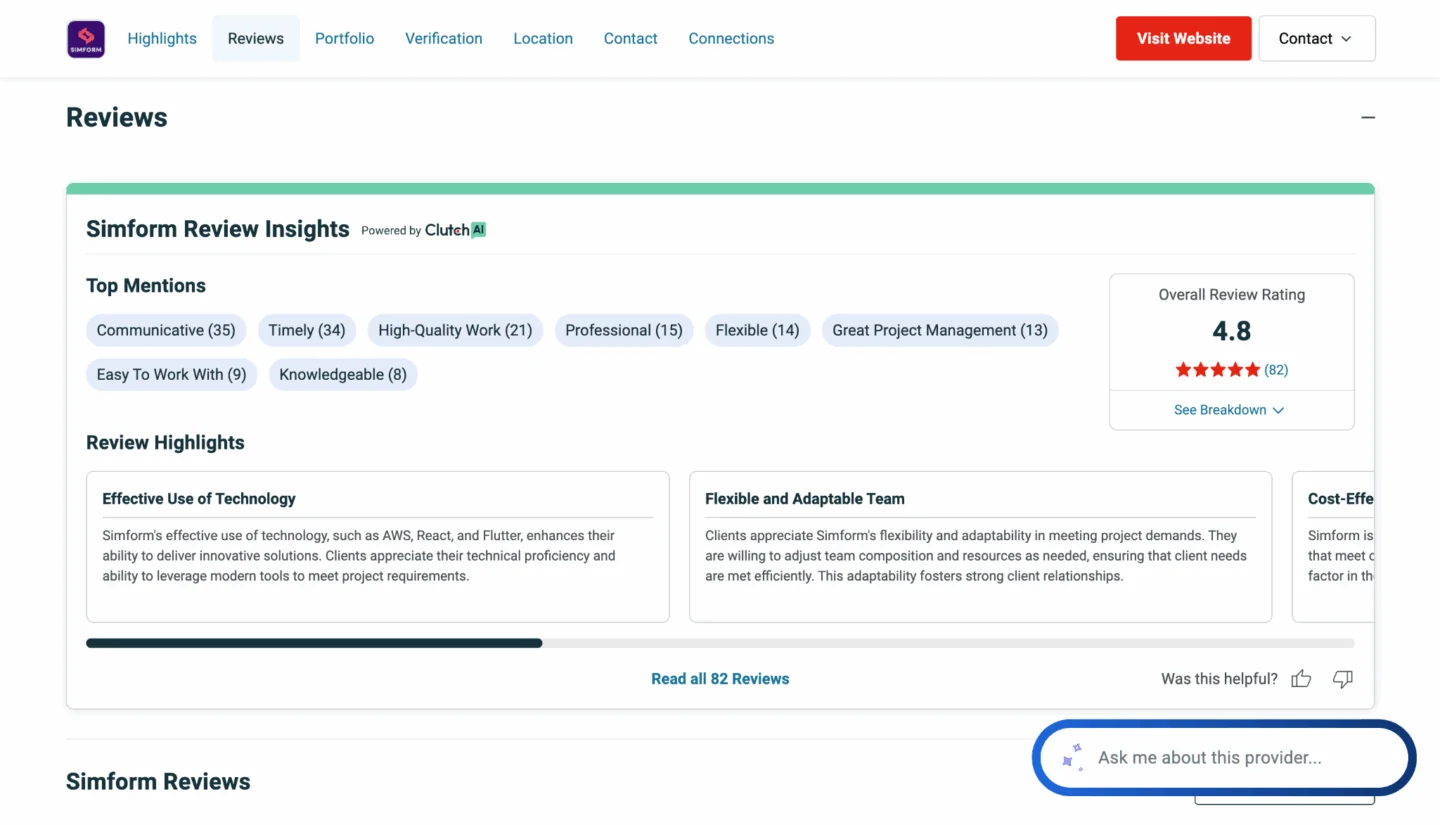The width and height of the screenshot is (1440, 825).
Task: Open the Effective Use of Technology card
Action: [378, 547]
